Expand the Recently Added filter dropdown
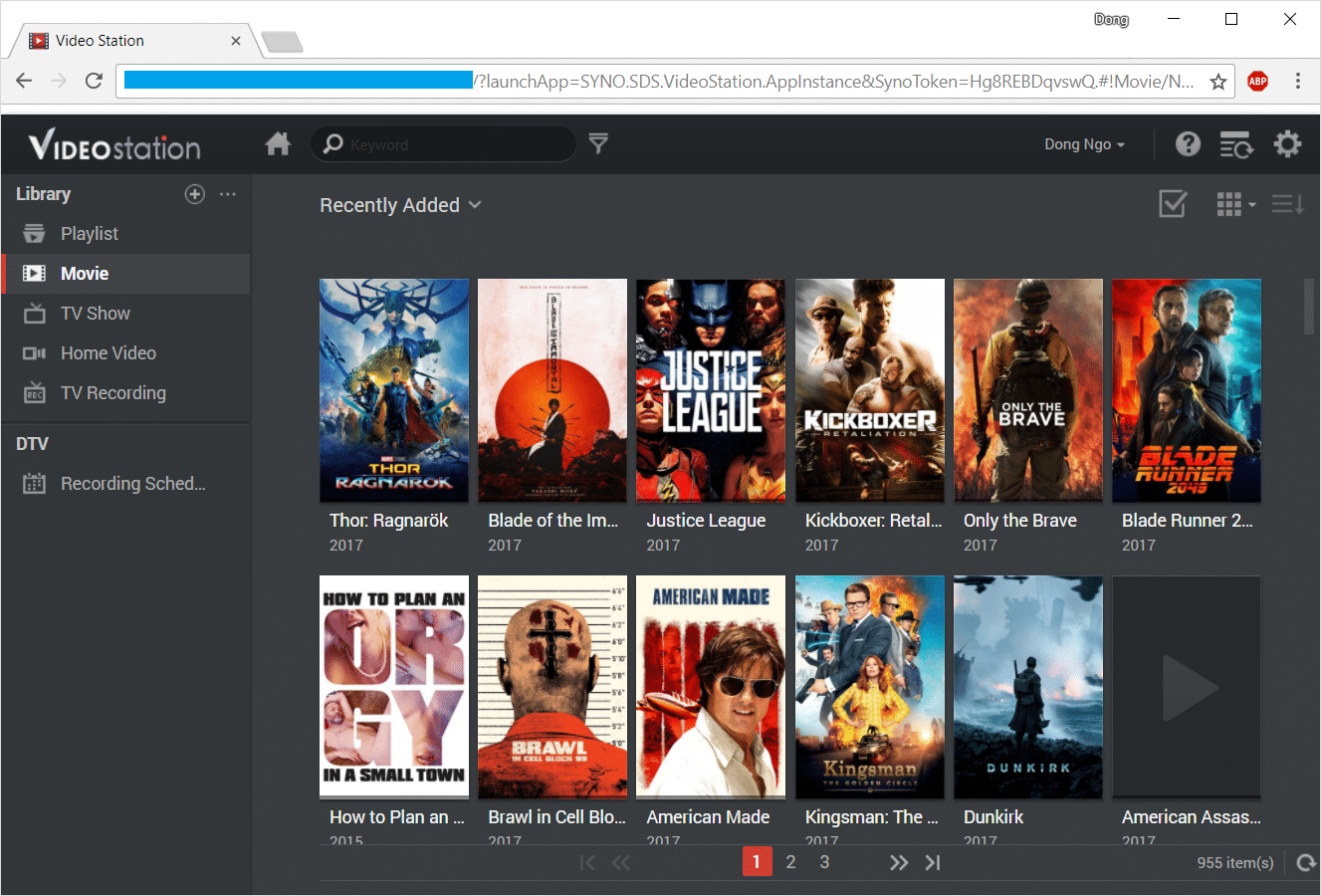 pyautogui.click(x=400, y=205)
